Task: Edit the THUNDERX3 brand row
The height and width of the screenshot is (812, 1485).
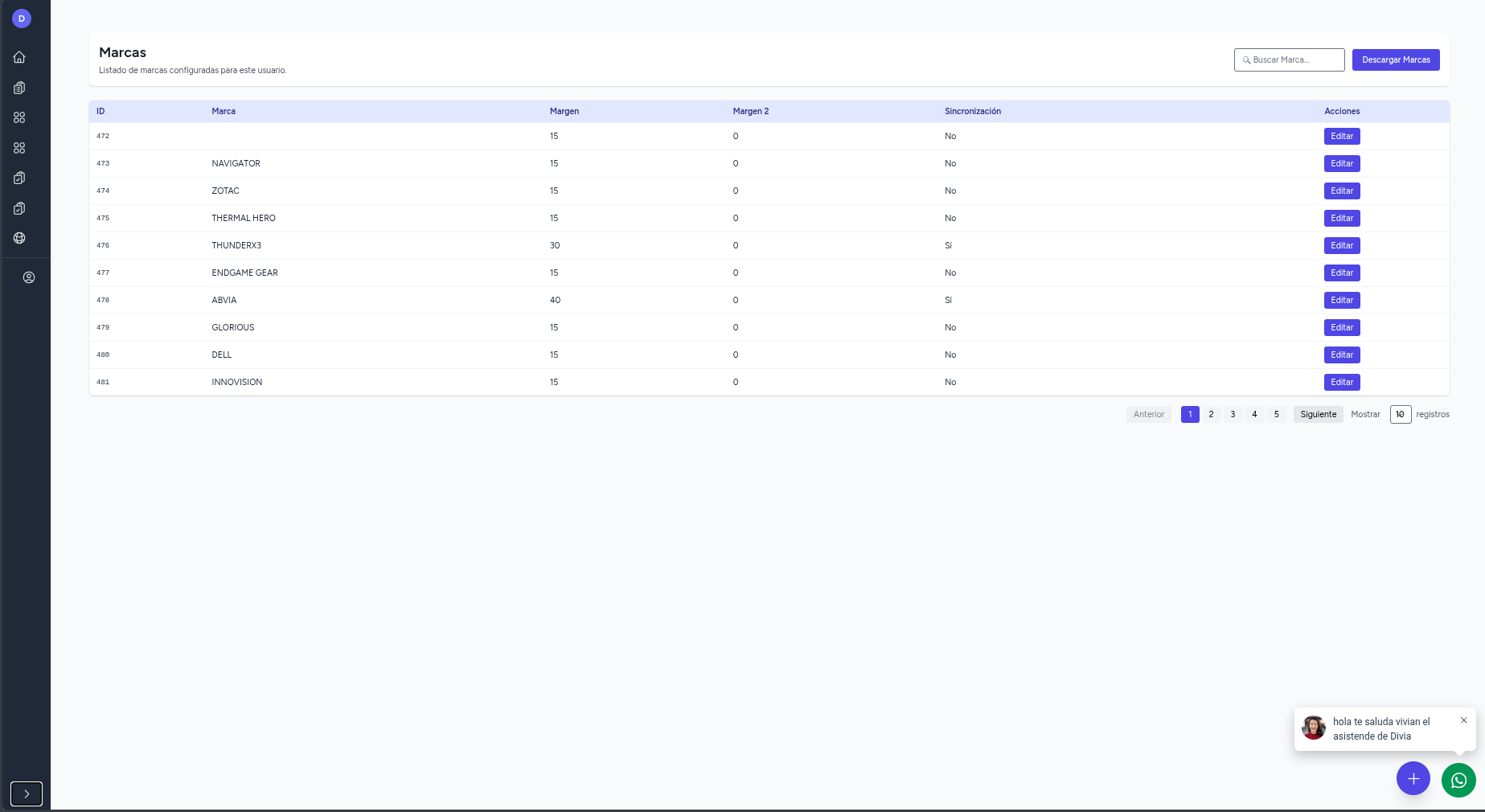Action: 1341,245
